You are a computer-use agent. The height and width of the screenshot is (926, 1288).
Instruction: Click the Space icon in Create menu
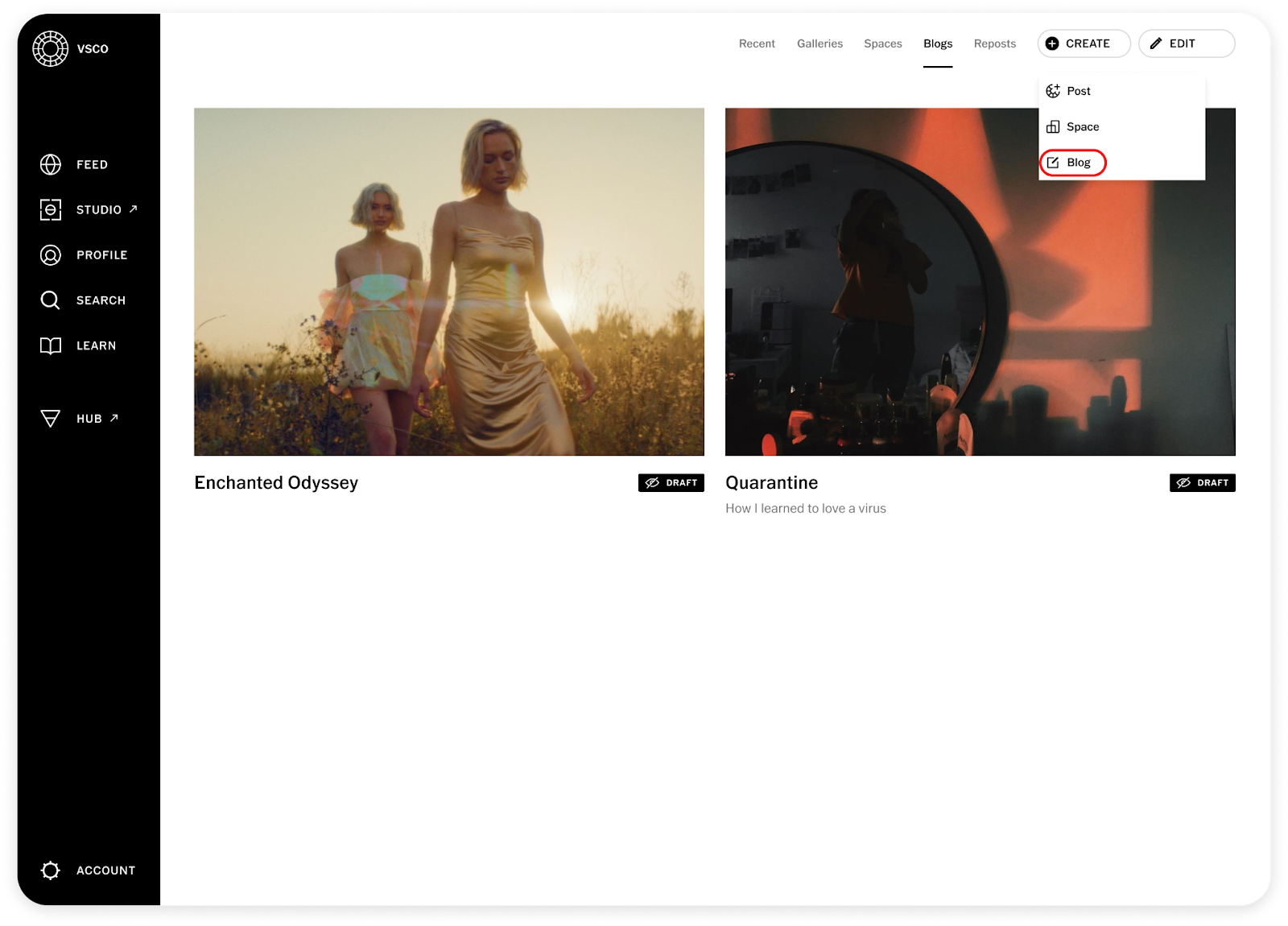pos(1053,126)
